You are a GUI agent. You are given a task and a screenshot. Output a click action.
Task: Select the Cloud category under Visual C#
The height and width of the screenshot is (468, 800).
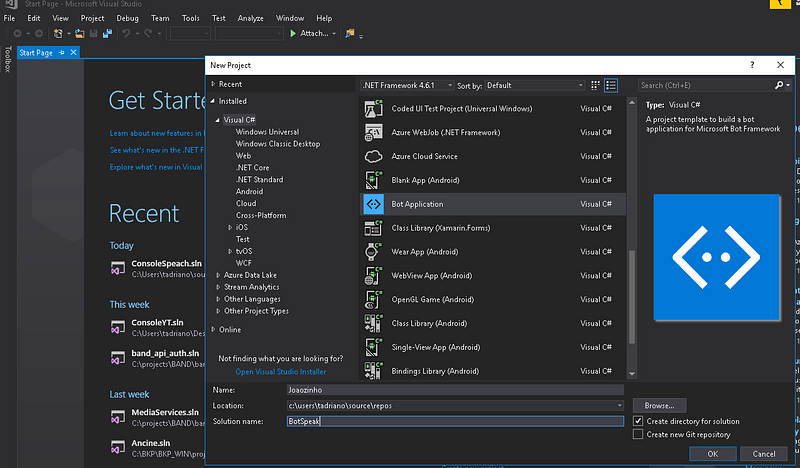(x=246, y=203)
